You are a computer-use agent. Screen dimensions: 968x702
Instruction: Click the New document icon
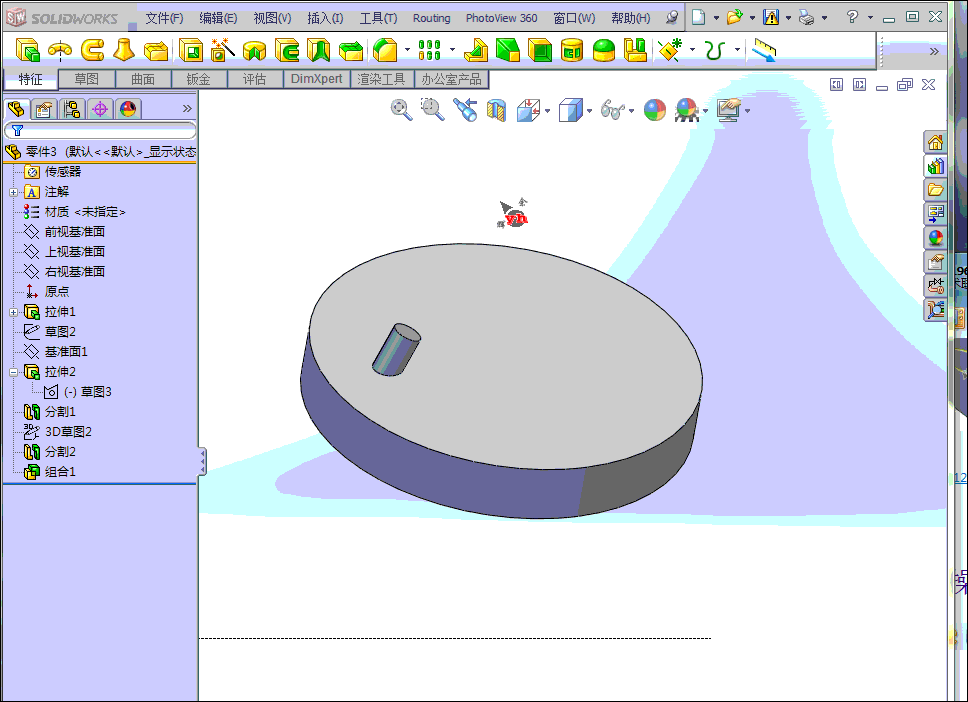coord(698,17)
